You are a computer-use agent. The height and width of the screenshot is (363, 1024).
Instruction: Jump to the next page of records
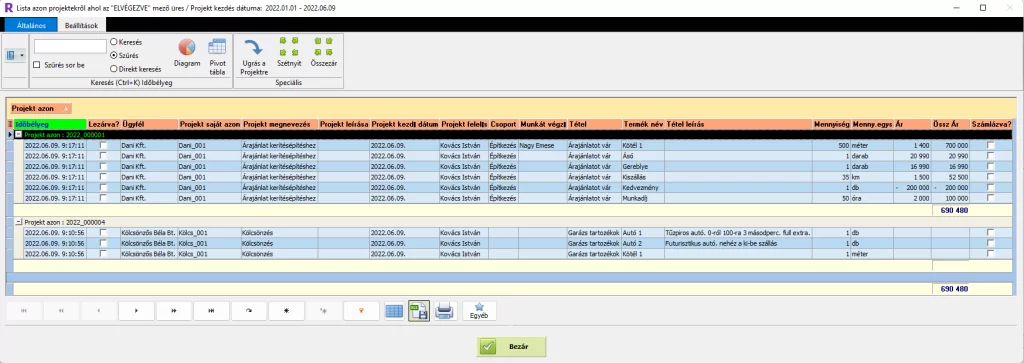coord(174,311)
